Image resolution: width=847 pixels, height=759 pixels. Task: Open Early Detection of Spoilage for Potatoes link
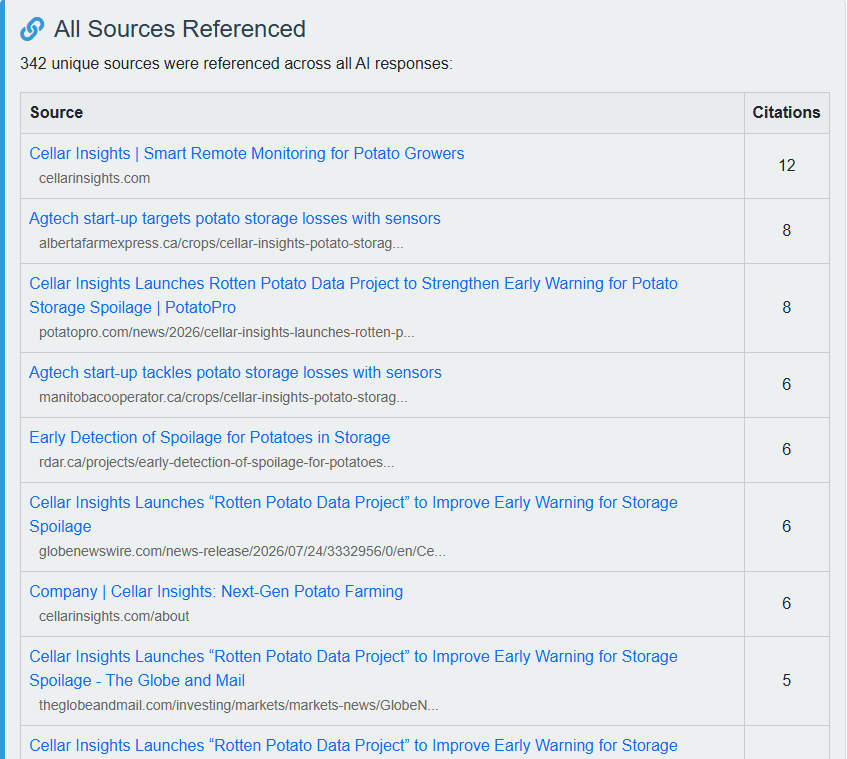point(210,437)
